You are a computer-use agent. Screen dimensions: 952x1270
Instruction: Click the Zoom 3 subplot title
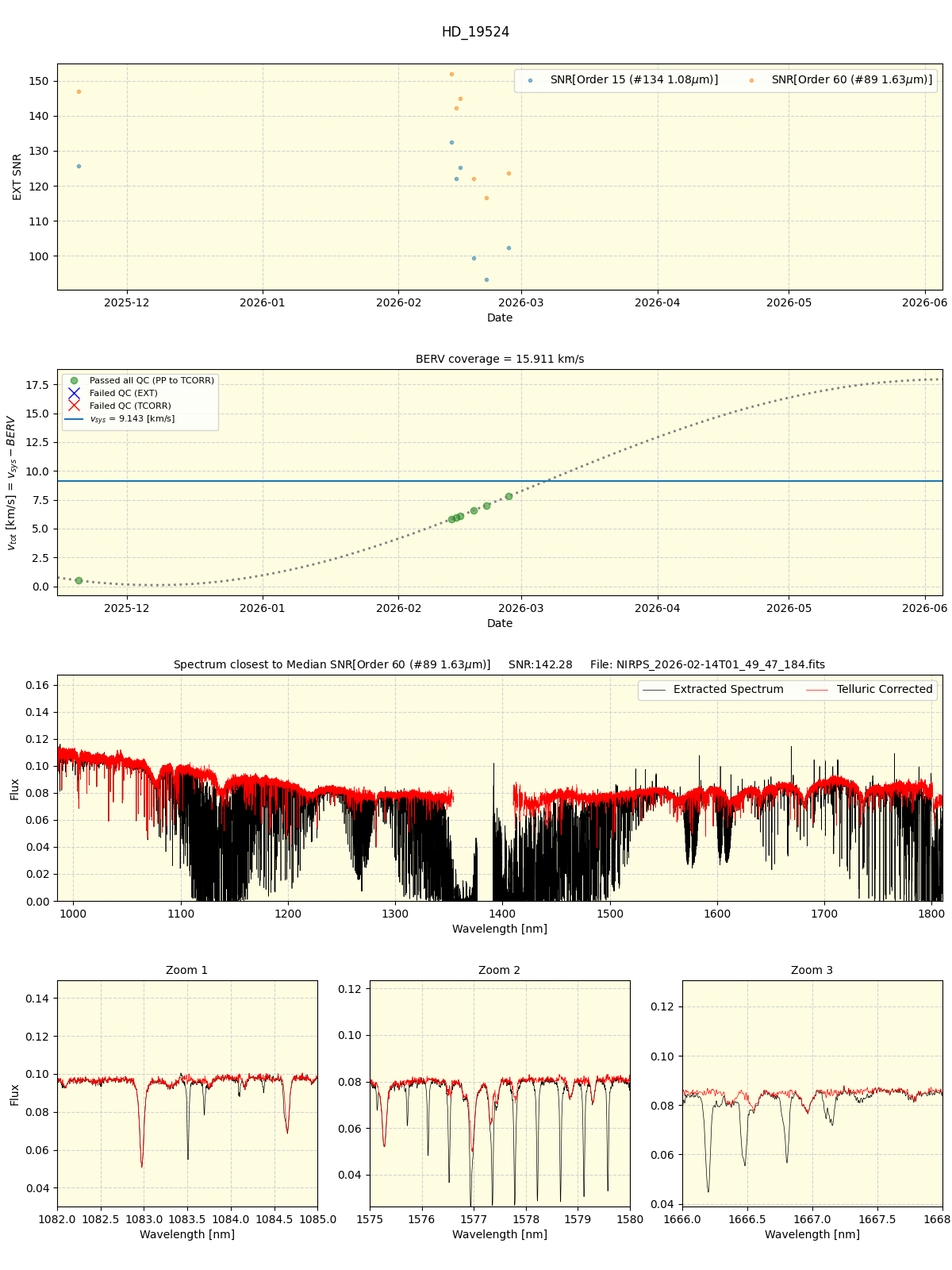coord(812,970)
